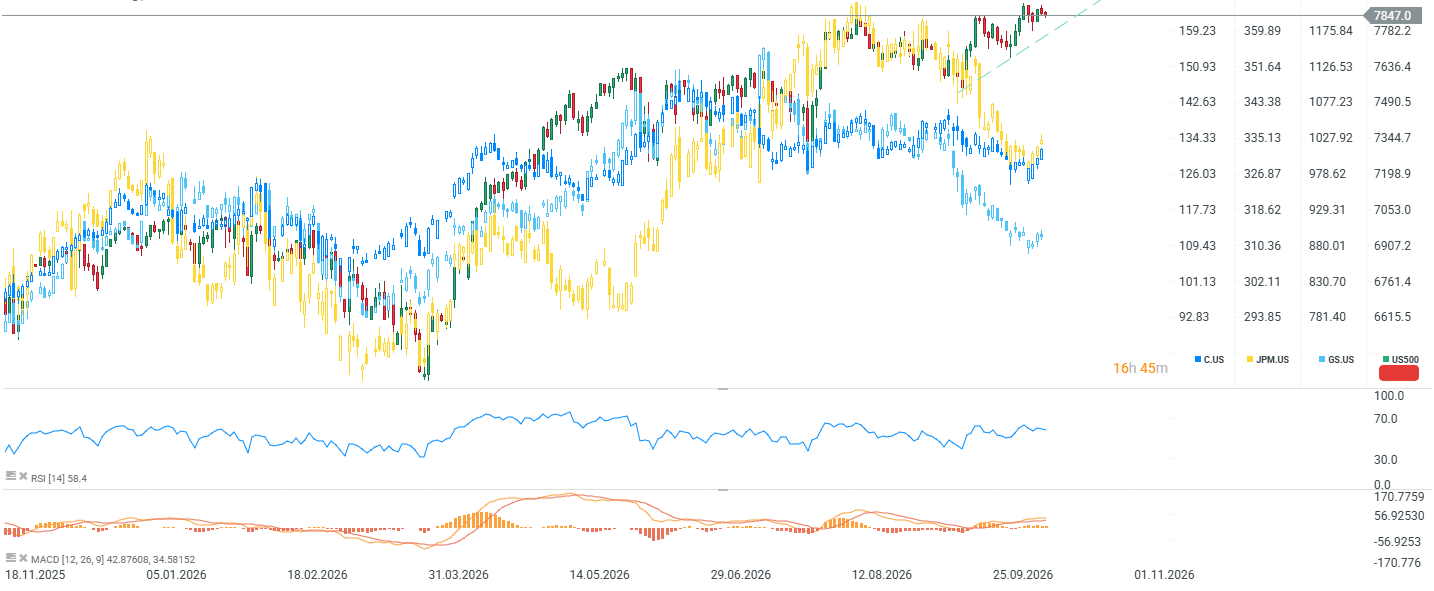The width and height of the screenshot is (1434, 591).
Task: Click the 01.11.2026 date label
Action: tap(1164, 575)
